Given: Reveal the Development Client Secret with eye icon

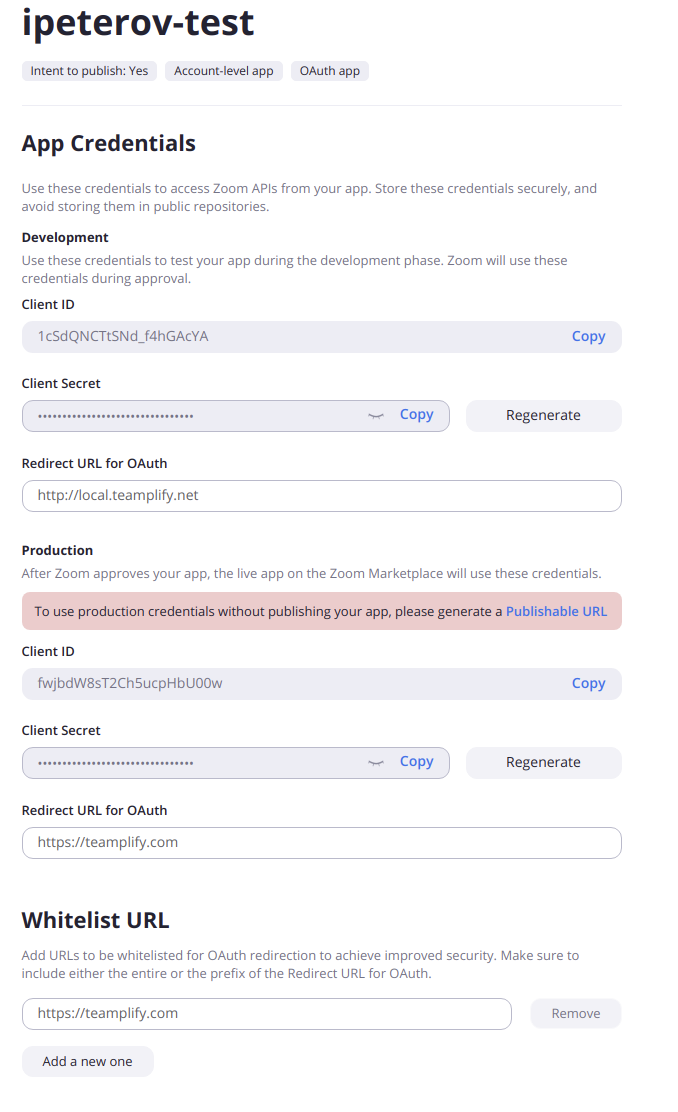Looking at the screenshot, I should 376,415.
